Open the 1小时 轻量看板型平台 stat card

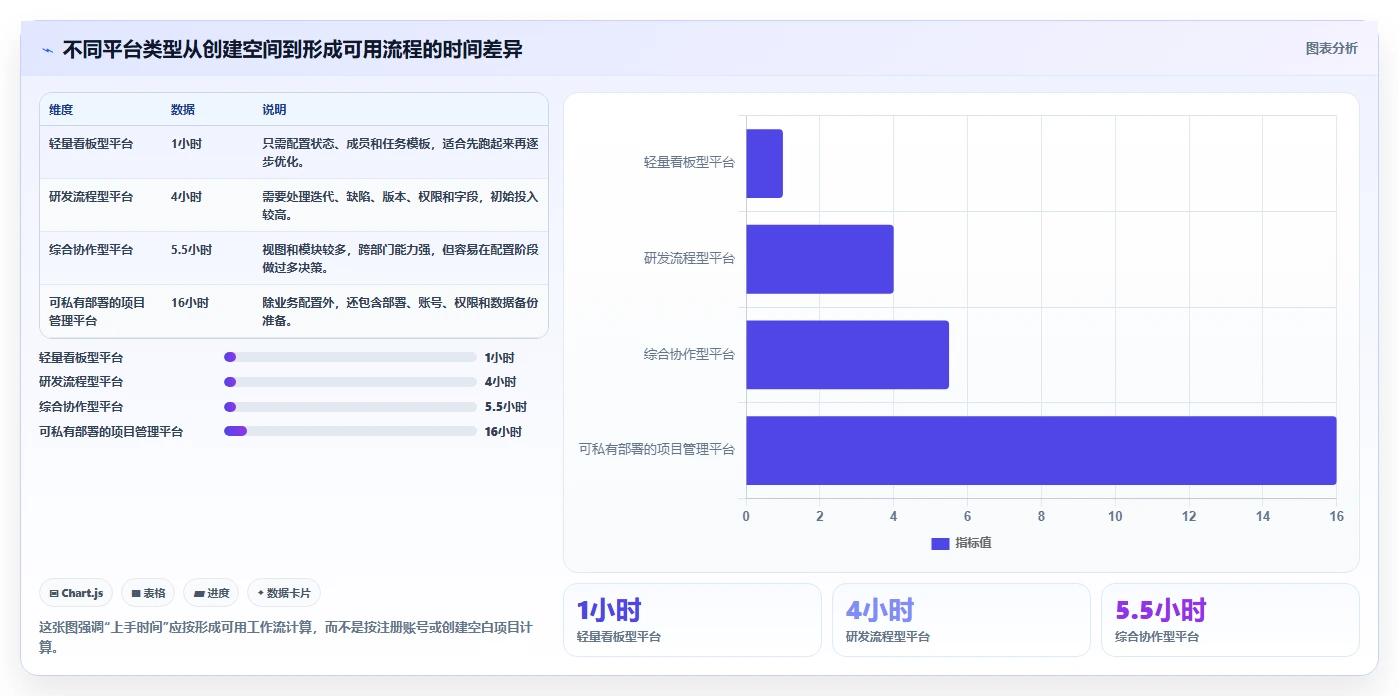[x=692, y=620]
